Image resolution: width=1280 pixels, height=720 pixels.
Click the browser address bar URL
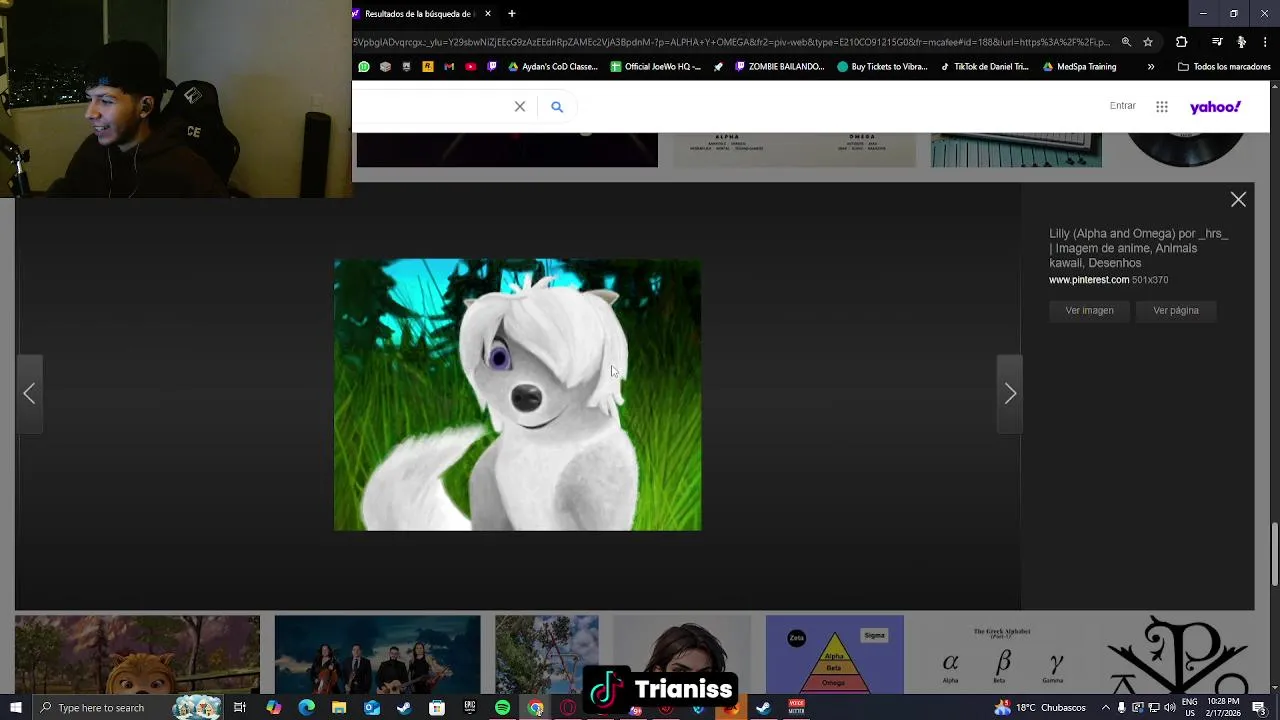pos(730,42)
